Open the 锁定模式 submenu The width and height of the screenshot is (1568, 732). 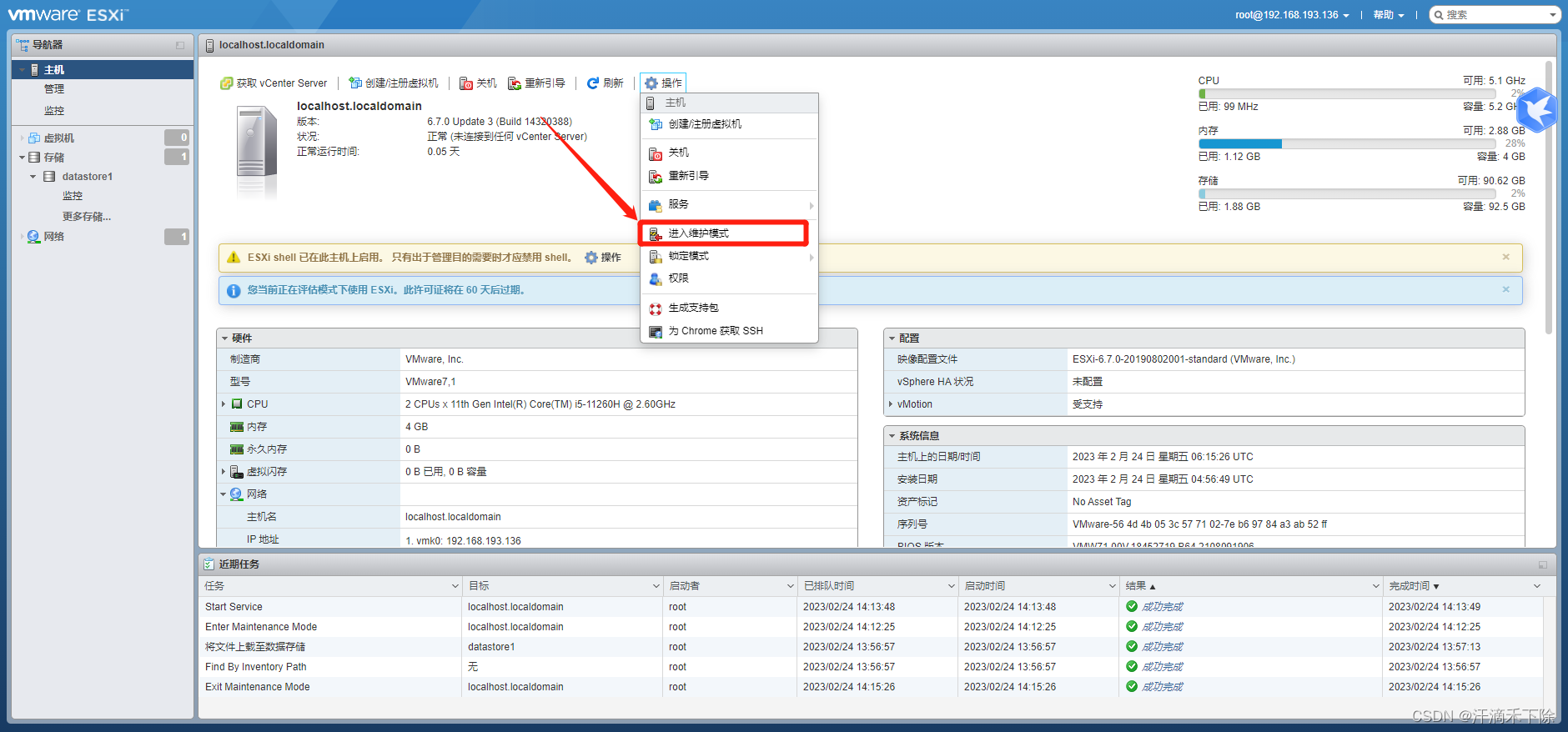729,256
